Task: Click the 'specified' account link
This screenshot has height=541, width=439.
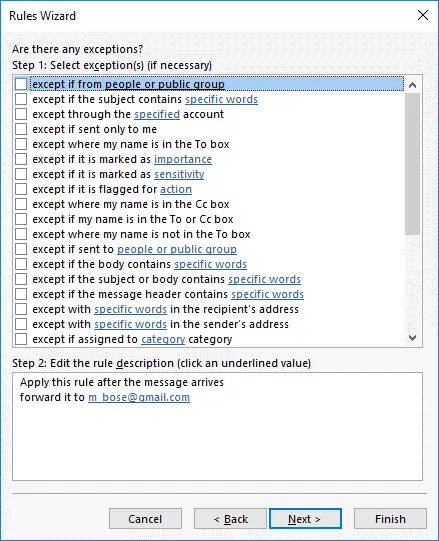Action: click(157, 114)
